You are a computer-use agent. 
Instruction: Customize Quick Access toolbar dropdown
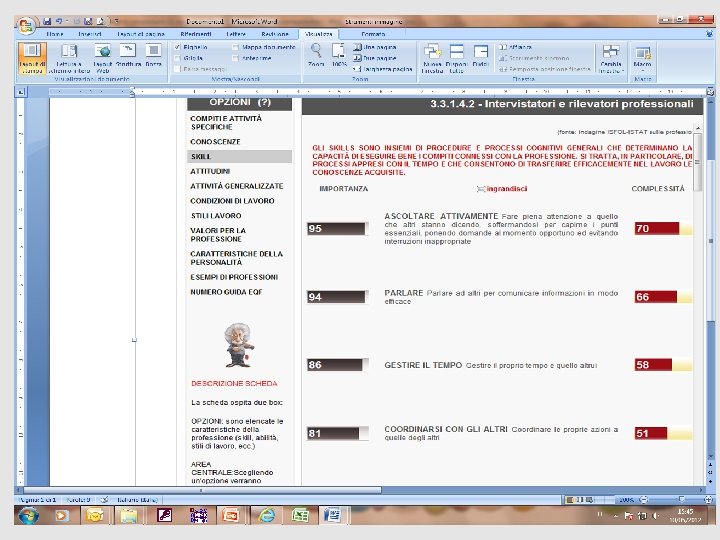(x=117, y=21)
